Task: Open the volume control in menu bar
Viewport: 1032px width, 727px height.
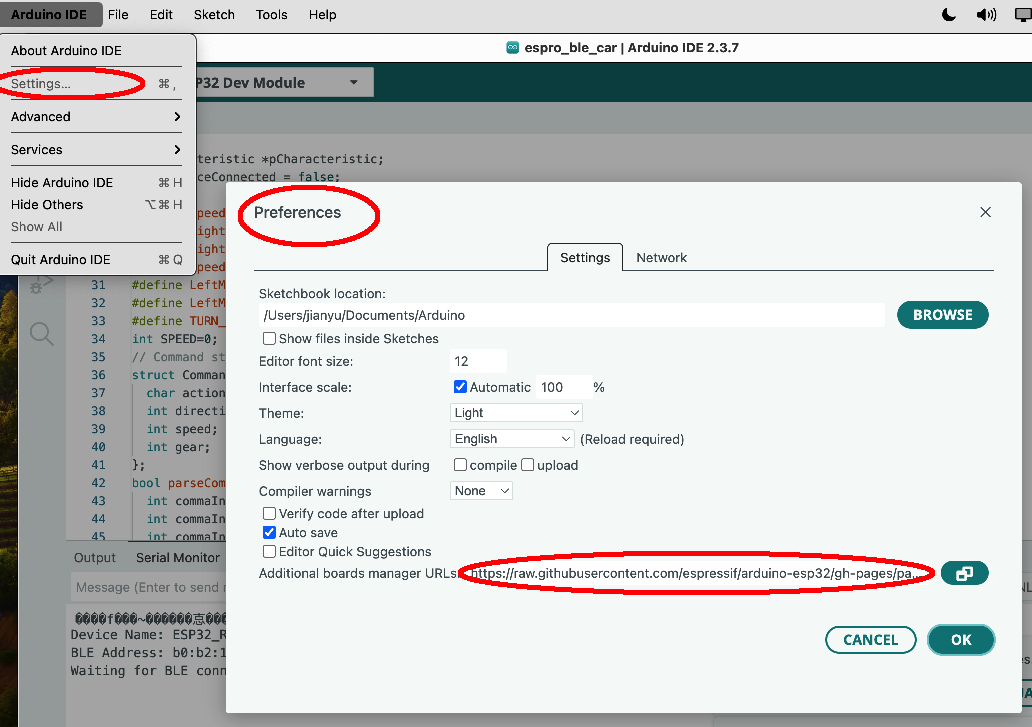Action: click(986, 14)
